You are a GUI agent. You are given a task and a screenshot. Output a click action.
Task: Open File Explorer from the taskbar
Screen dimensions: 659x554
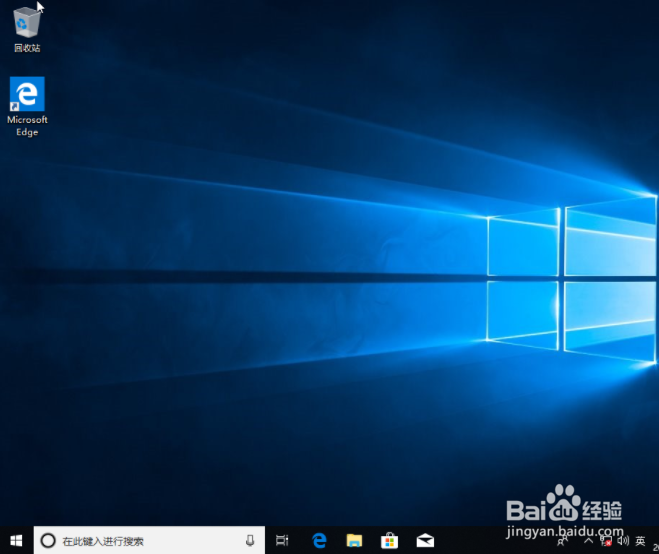click(x=354, y=541)
